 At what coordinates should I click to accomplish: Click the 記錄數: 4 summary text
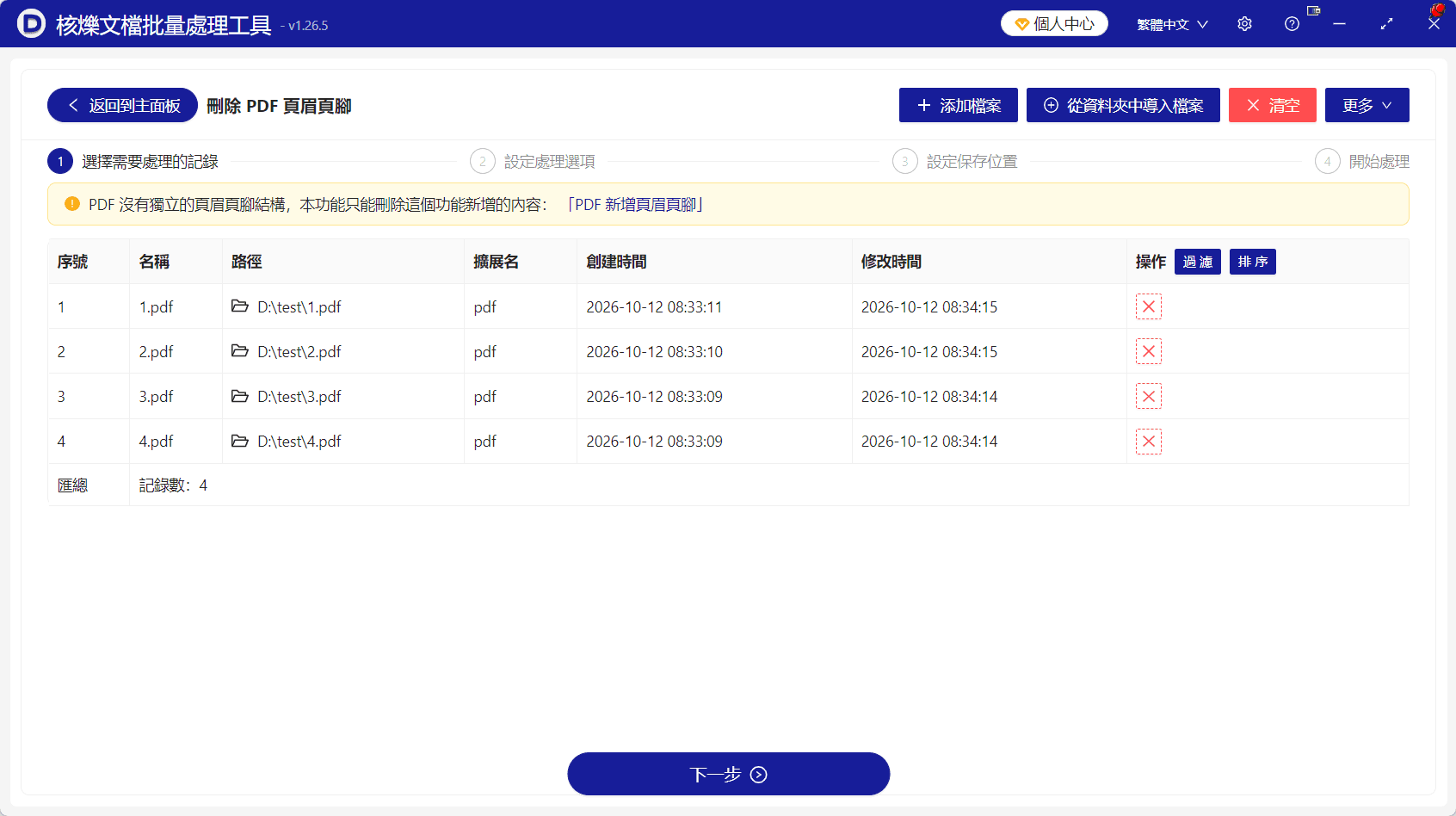[173, 485]
